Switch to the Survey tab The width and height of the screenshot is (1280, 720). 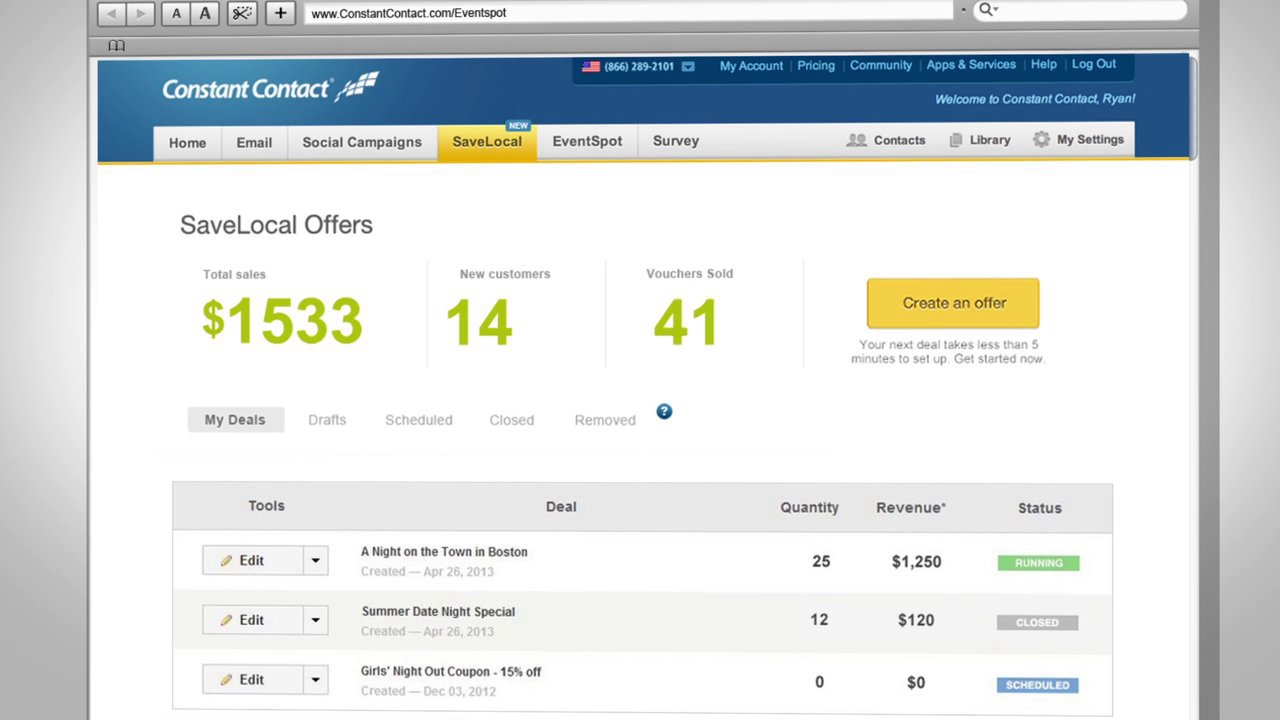[x=676, y=141]
